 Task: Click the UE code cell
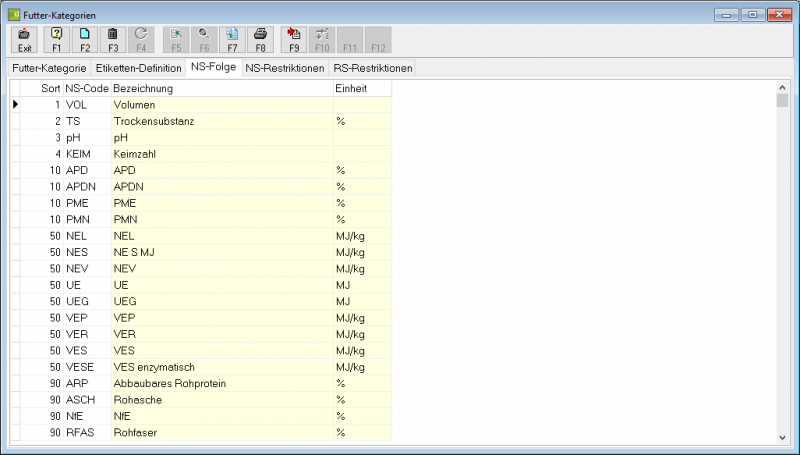coord(87,285)
